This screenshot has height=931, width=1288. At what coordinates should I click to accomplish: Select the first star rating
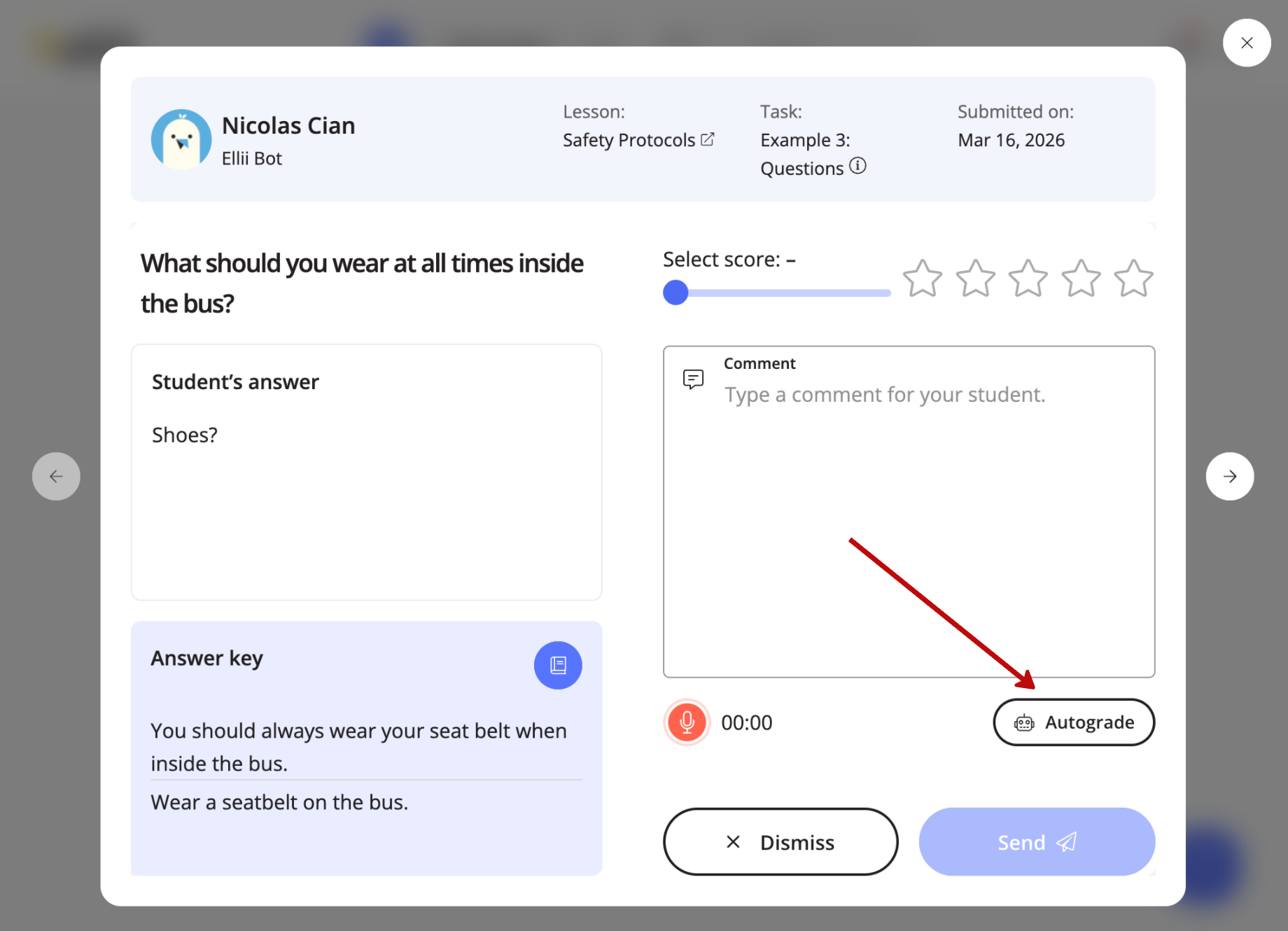tap(922, 279)
